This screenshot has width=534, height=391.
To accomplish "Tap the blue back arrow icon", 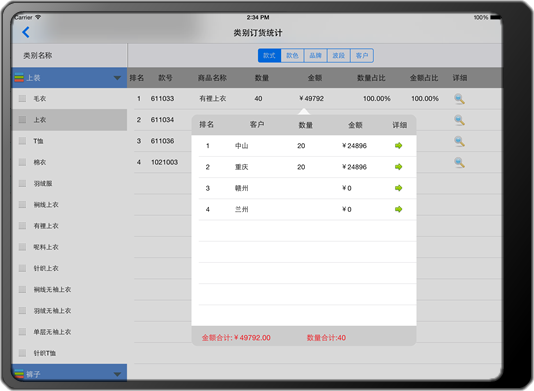I will (26, 32).
